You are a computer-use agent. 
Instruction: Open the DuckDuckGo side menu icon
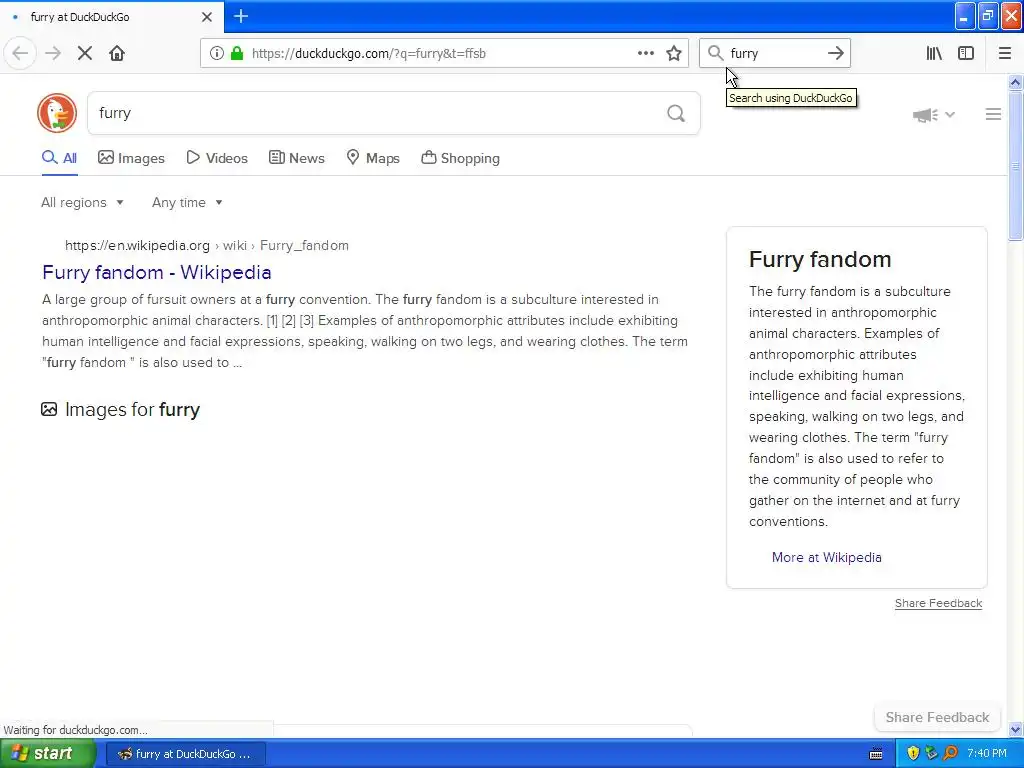pyautogui.click(x=993, y=114)
